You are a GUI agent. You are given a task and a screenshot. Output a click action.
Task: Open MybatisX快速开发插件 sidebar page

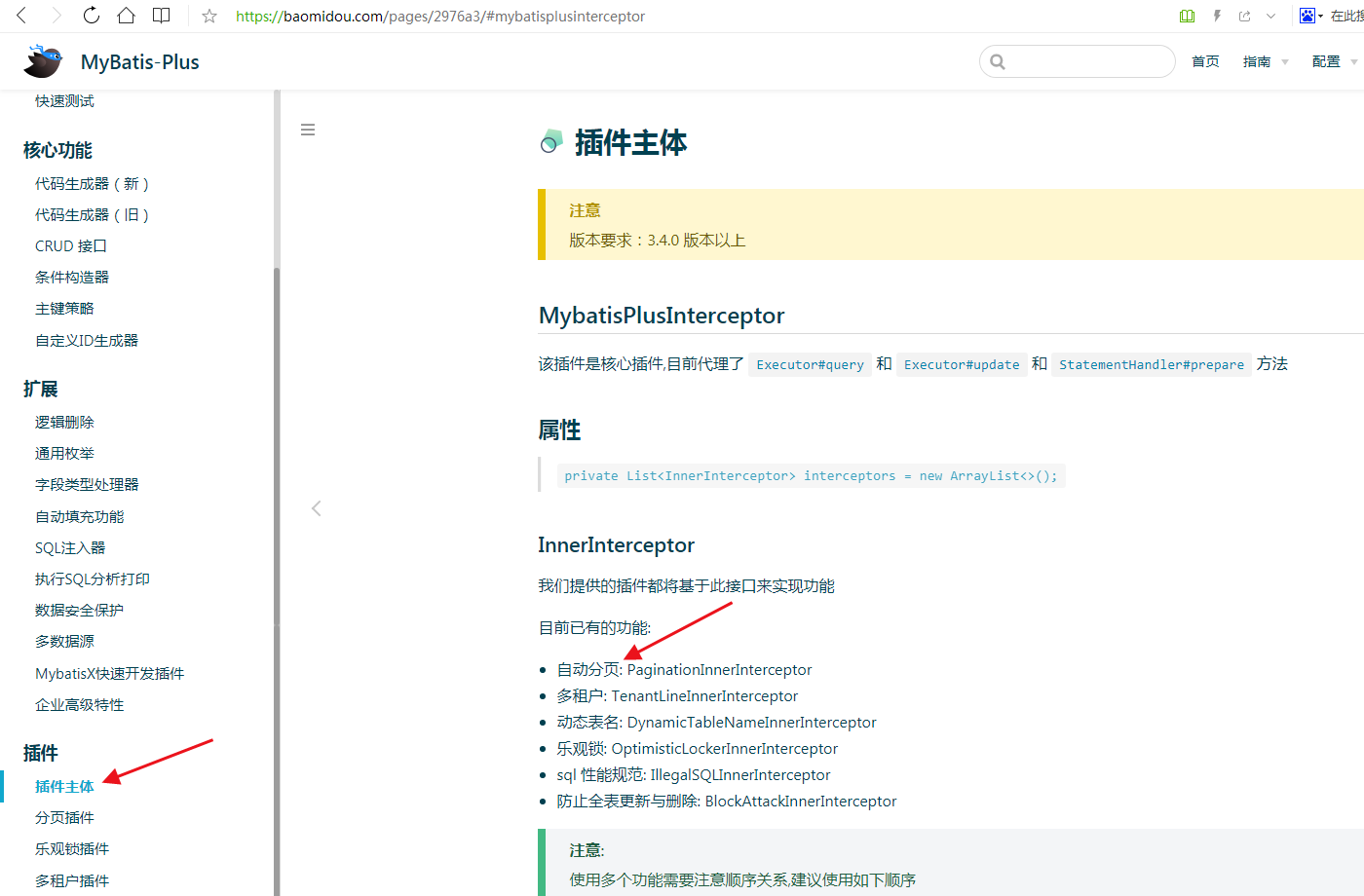110,674
